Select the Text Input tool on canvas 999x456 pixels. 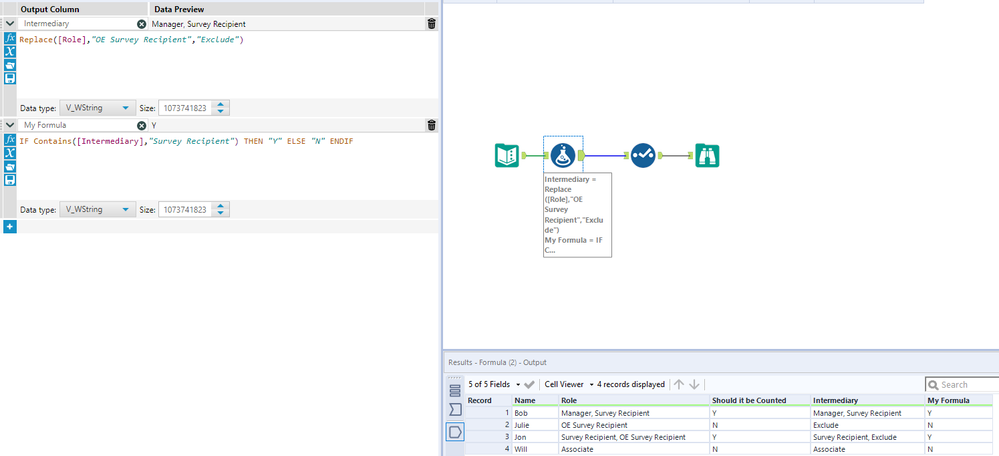coord(507,155)
